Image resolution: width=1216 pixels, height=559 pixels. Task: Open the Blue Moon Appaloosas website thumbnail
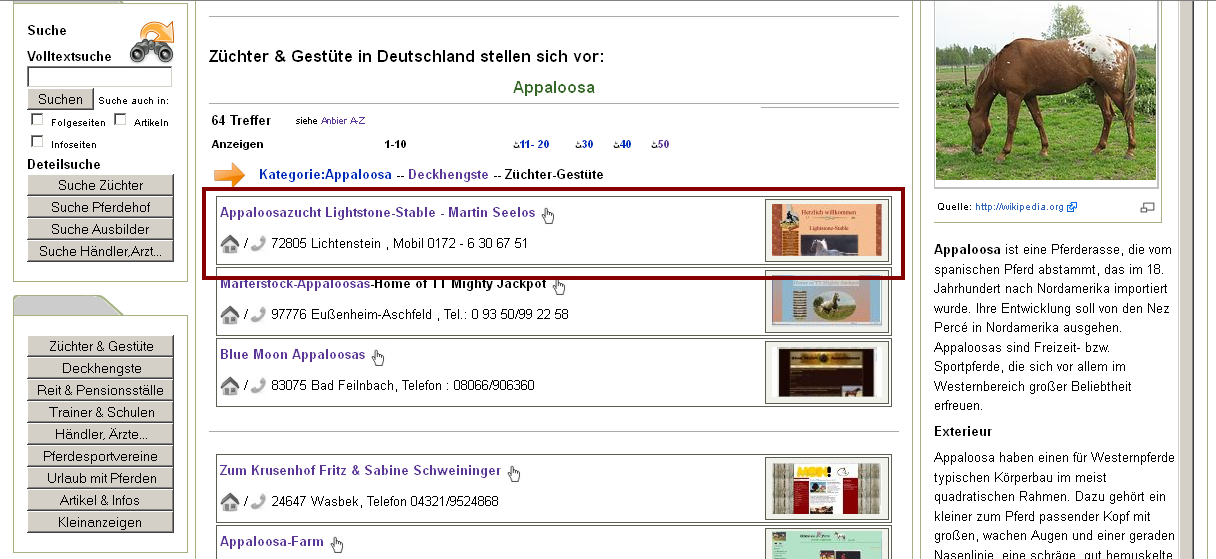(x=826, y=372)
